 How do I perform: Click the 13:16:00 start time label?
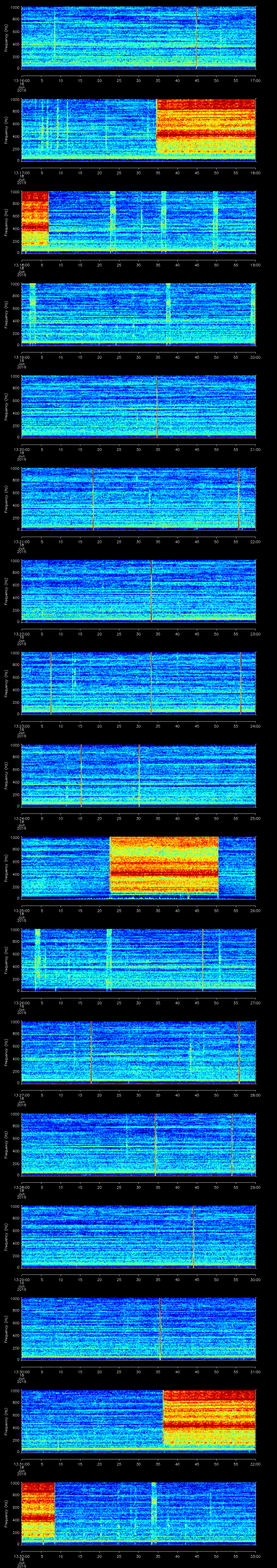coord(22,80)
